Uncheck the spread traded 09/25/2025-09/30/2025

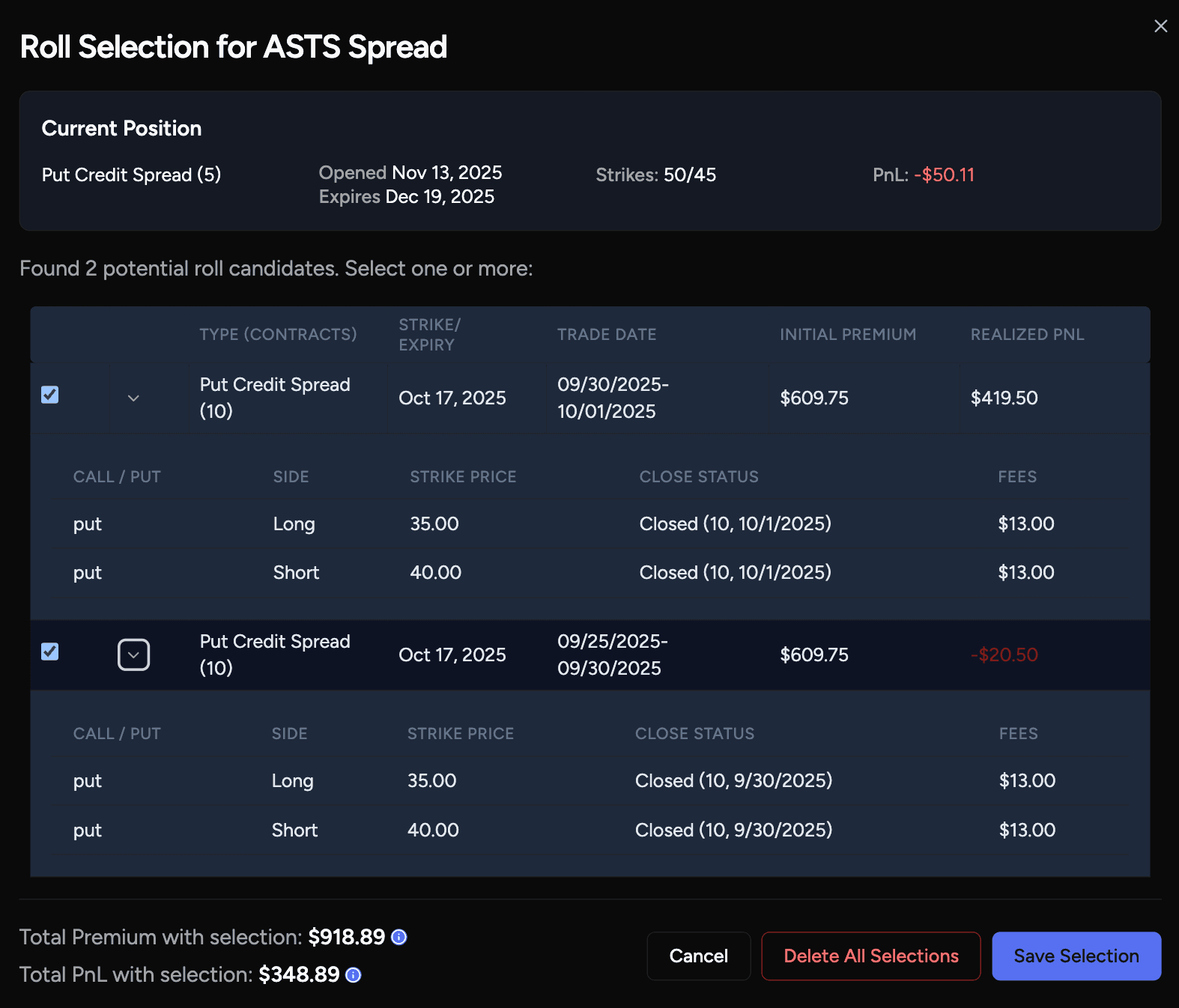[x=50, y=652]
